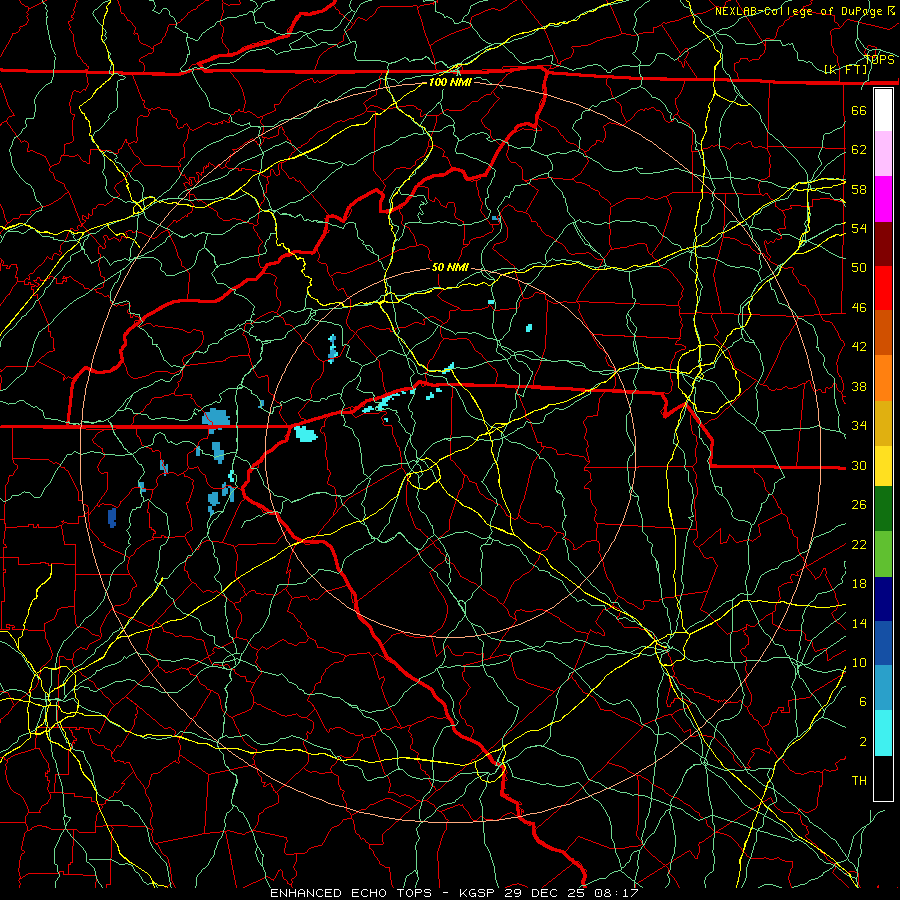
Task: Click the legend value "30"
Action: coord(859,465)
